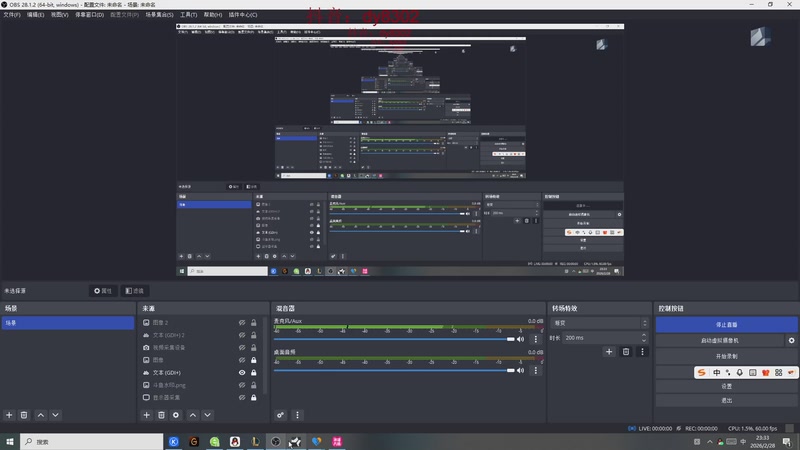The image size is (800, 450).
Task: Open 桌面音频 channel options three dots
Action: point(536,370)
